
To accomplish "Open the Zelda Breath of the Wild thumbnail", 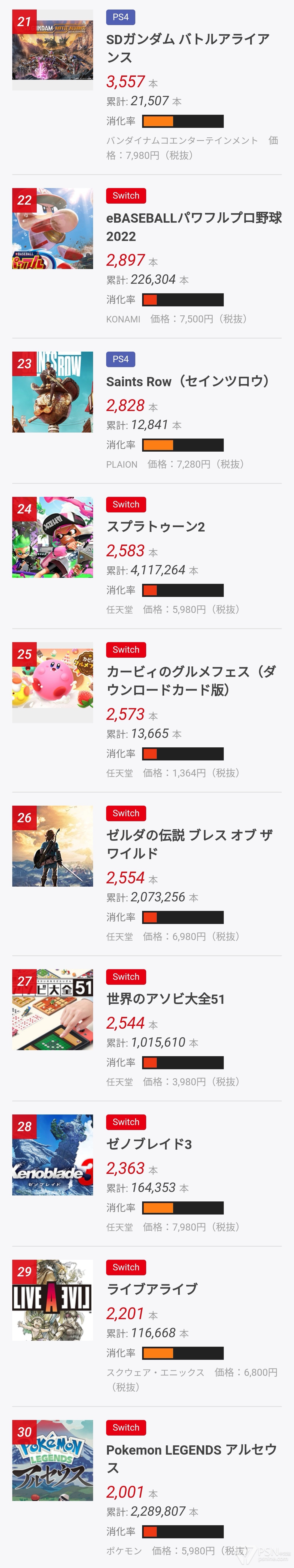I will (x=53, y=846).
